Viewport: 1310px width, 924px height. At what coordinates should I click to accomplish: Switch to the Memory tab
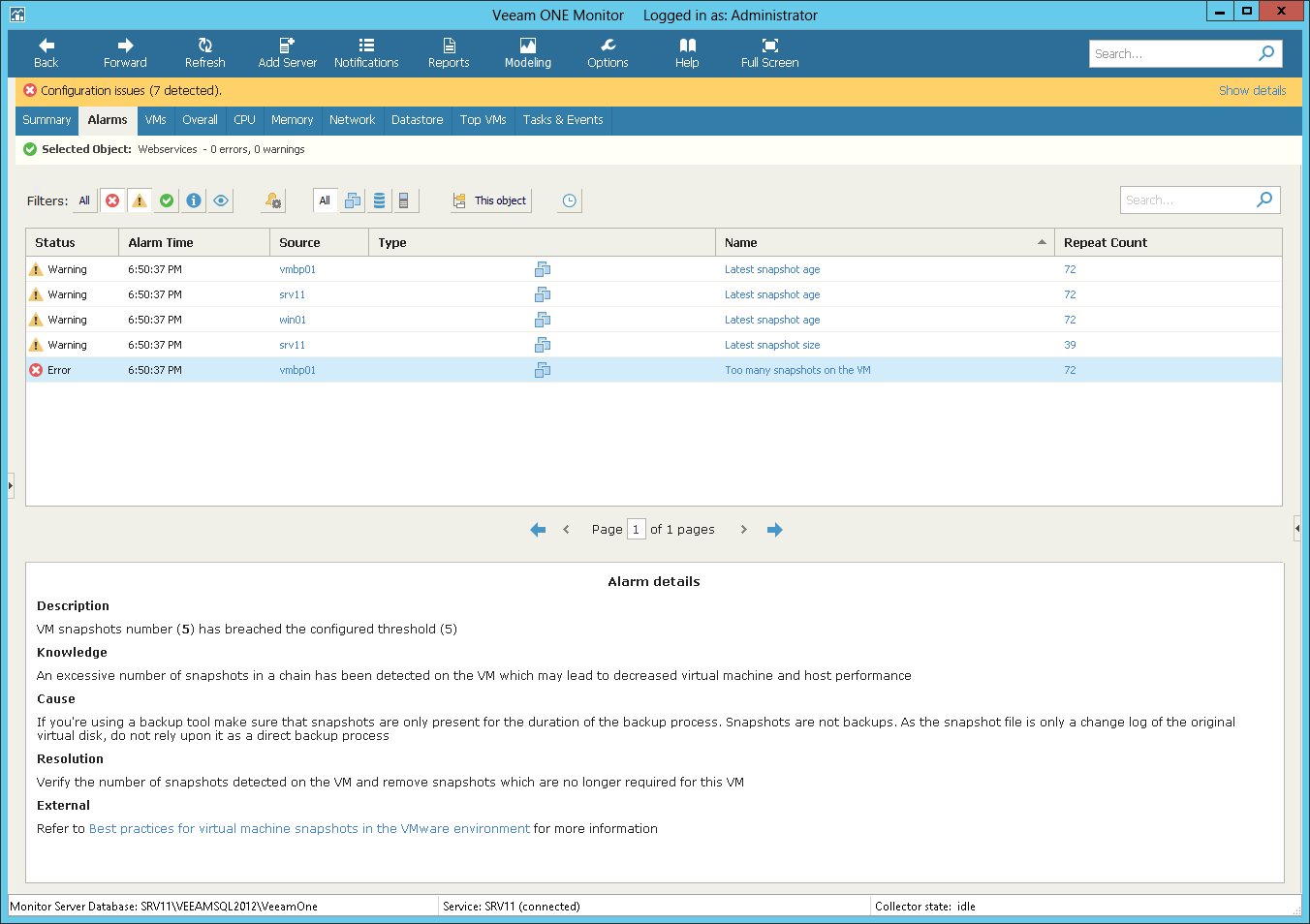[292, 120]
